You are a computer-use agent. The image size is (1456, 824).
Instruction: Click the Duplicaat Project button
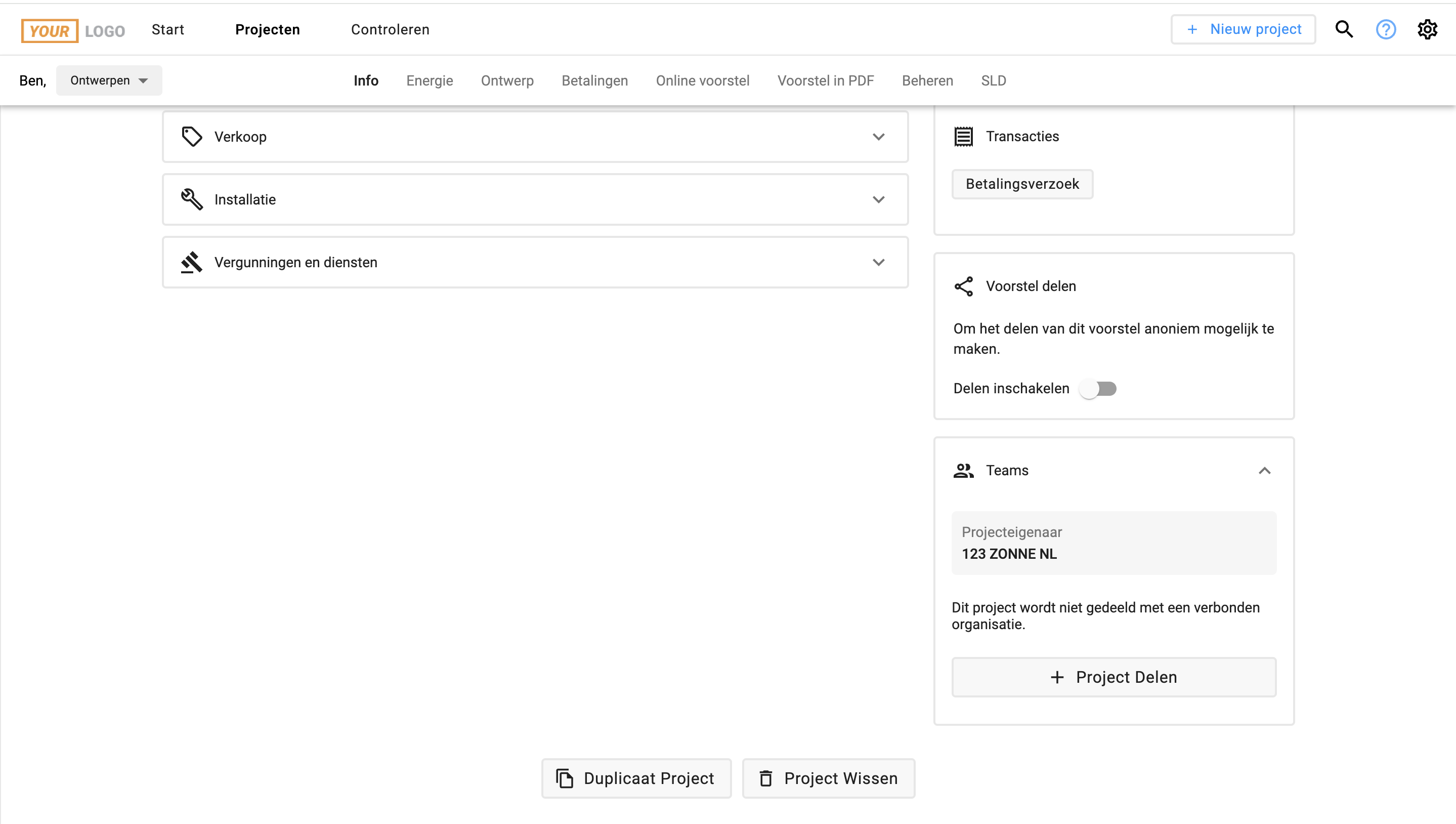coord(636,778)
